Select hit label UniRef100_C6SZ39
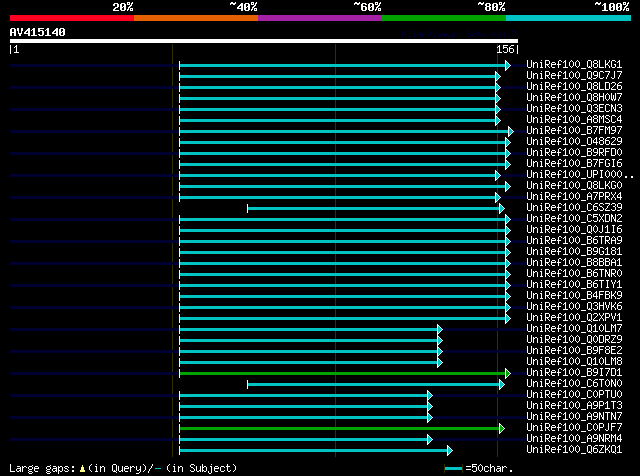640x476 pixels. click(x=574, y=208)
